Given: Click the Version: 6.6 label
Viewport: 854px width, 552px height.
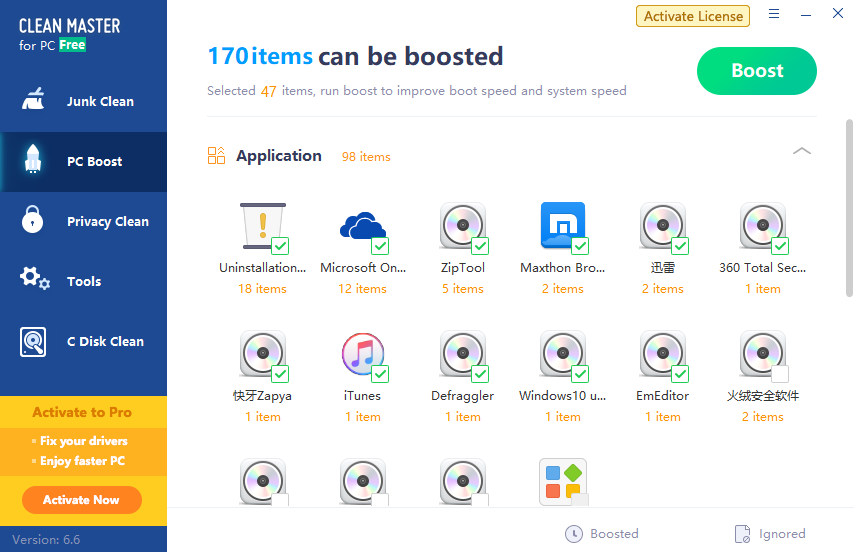Looking at the screenshot, I should tap(46, 540).
